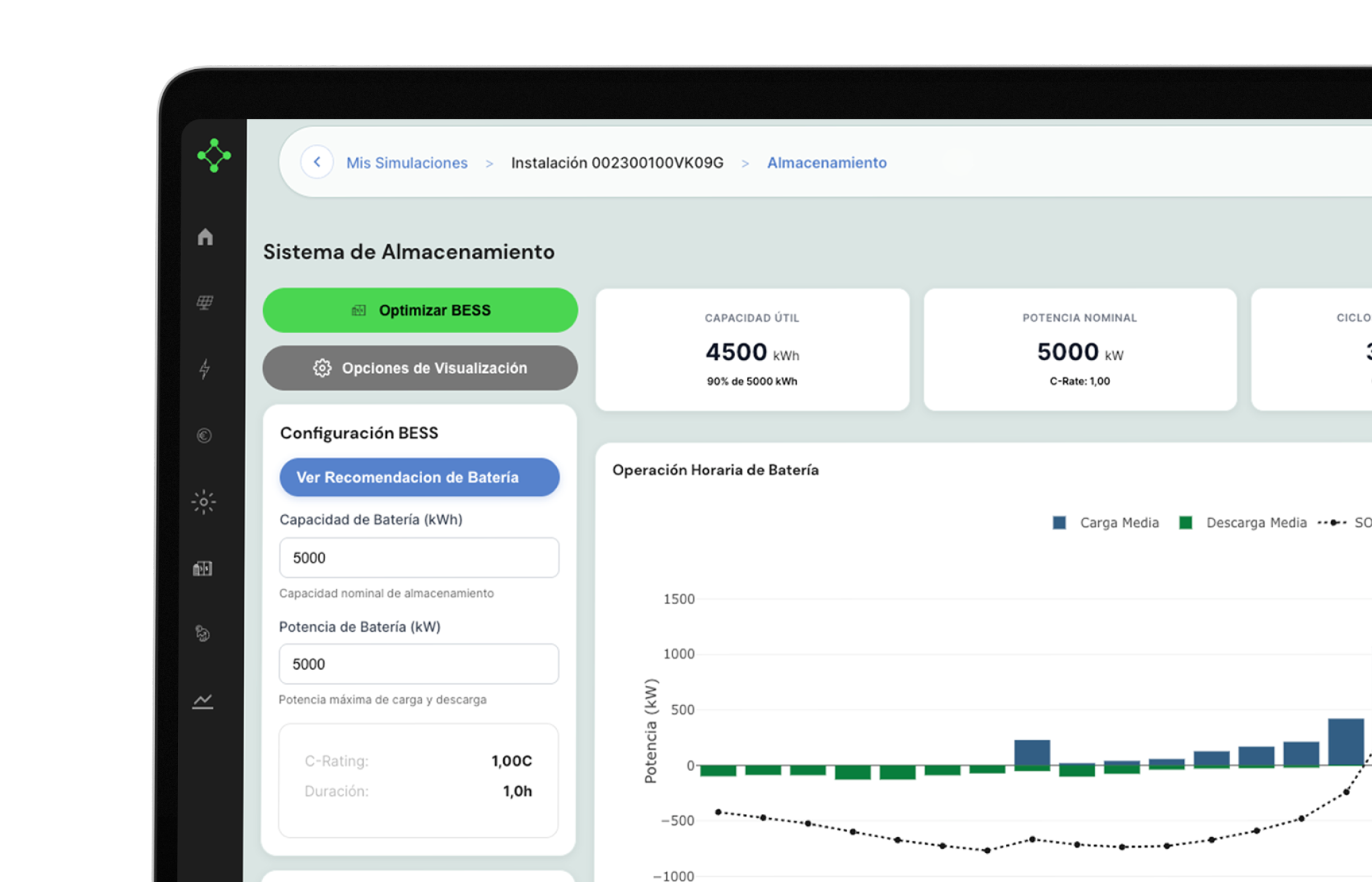Click 'C-Rate: 1,00' text
Viewport: 1372px width, 882px height.
pos(1080,382)
